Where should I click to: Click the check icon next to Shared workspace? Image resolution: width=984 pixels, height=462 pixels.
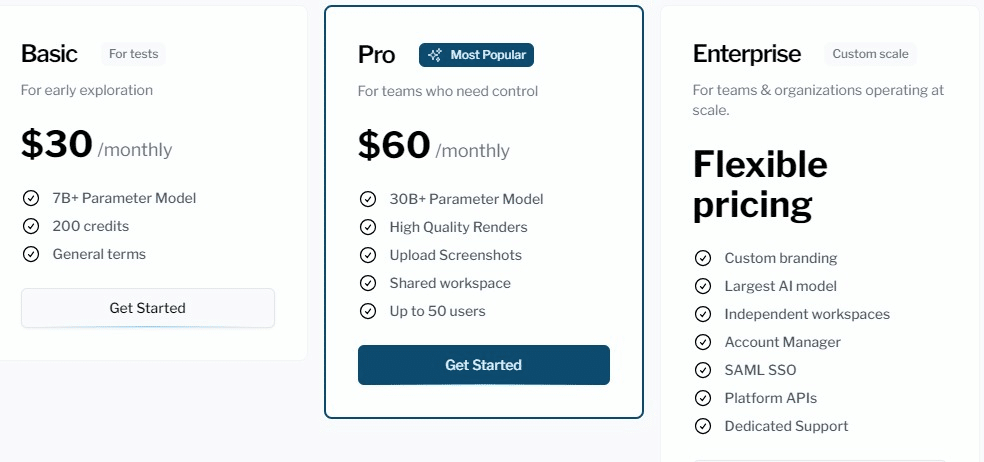coord(367,283)
